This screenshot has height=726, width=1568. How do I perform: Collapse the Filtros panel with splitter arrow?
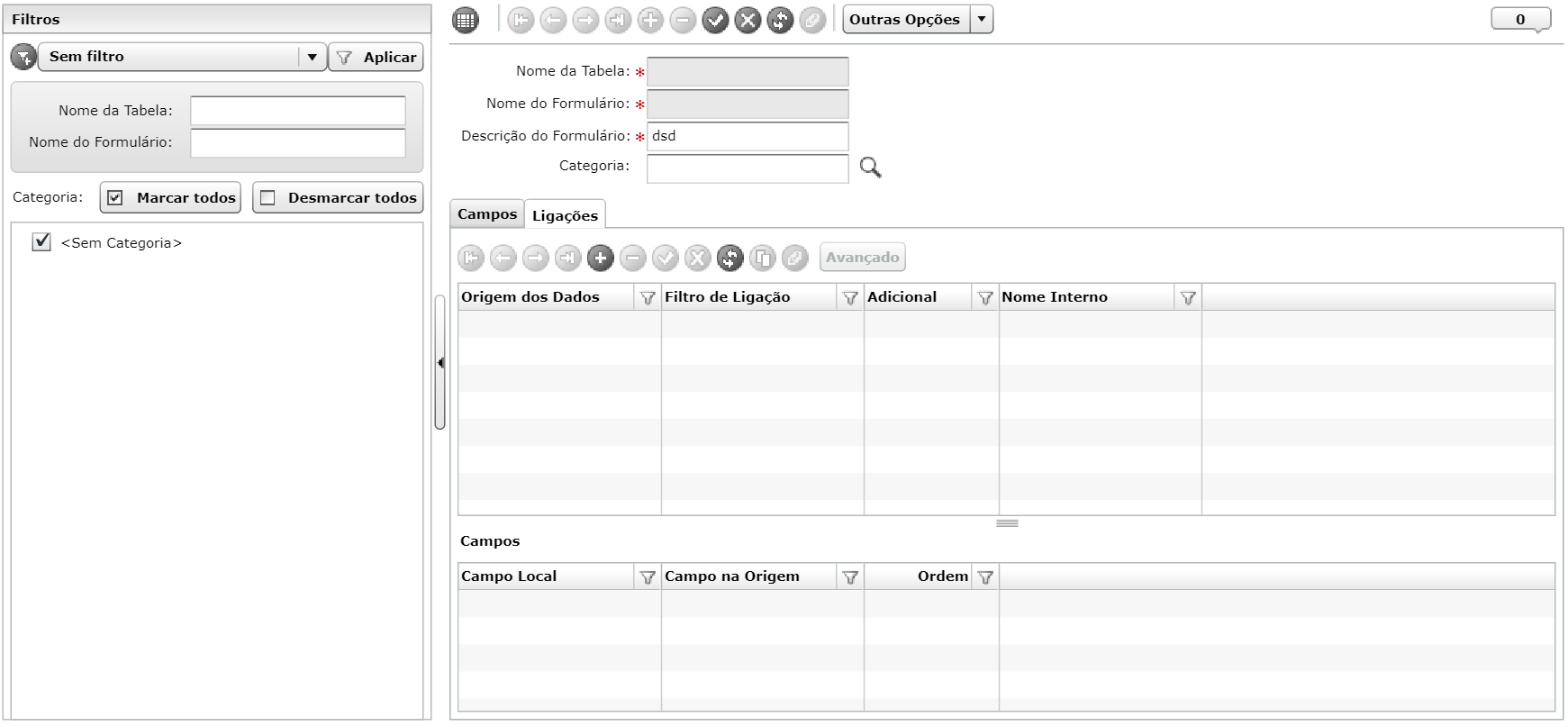click(x=440, y=363)
